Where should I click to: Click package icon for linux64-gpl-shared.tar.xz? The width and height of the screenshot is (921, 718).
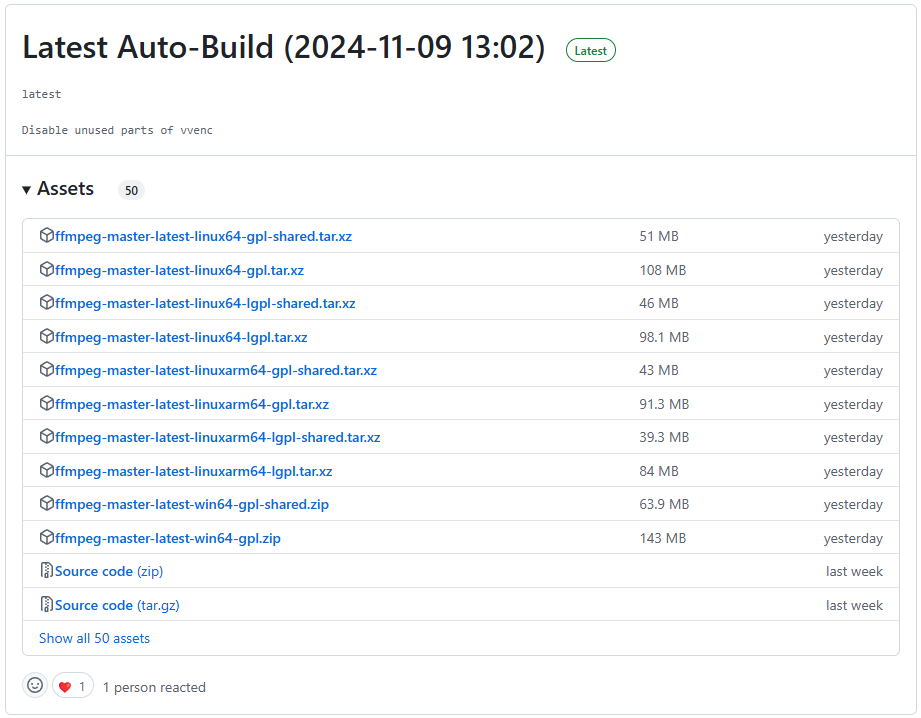coord(46,235)
